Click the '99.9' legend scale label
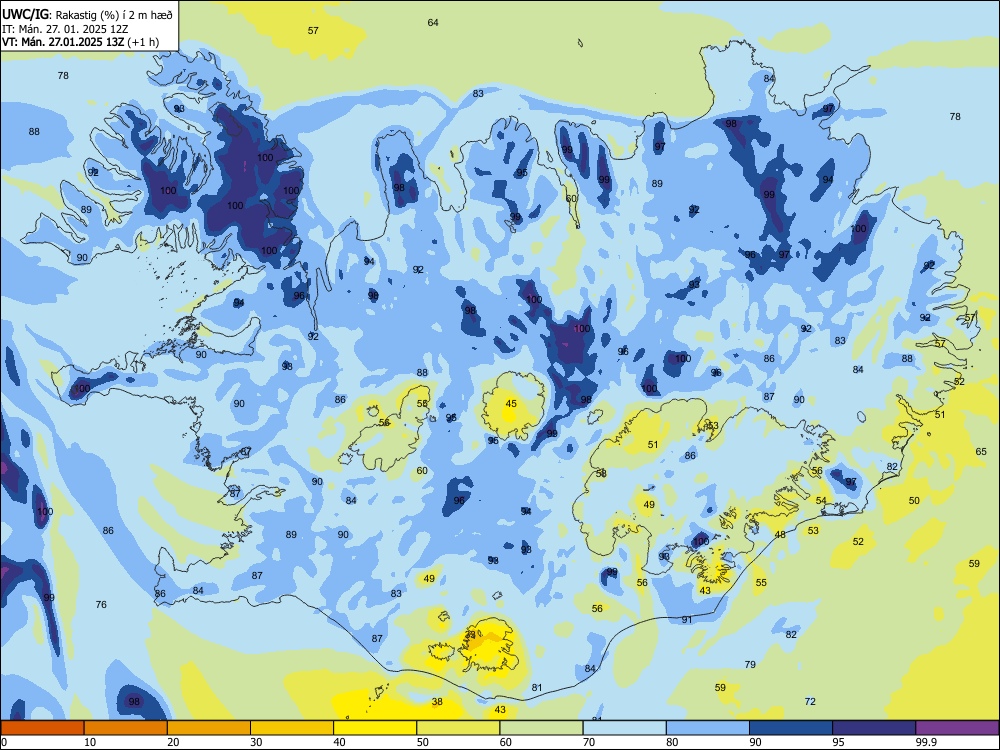The width and height of the screenshot is (1000, 750). coord(925,742)
